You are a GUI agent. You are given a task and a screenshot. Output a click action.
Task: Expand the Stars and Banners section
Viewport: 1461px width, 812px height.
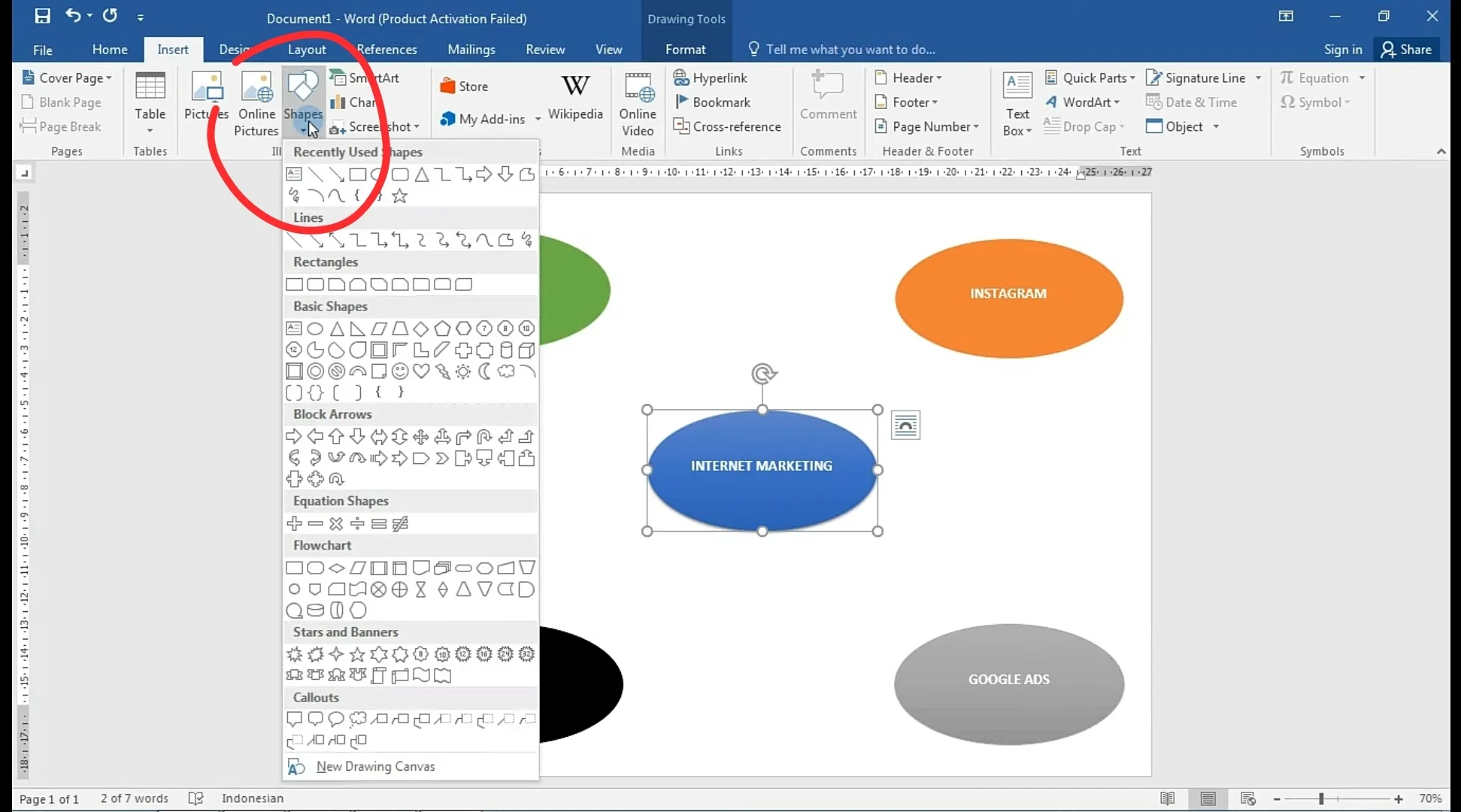345,631
